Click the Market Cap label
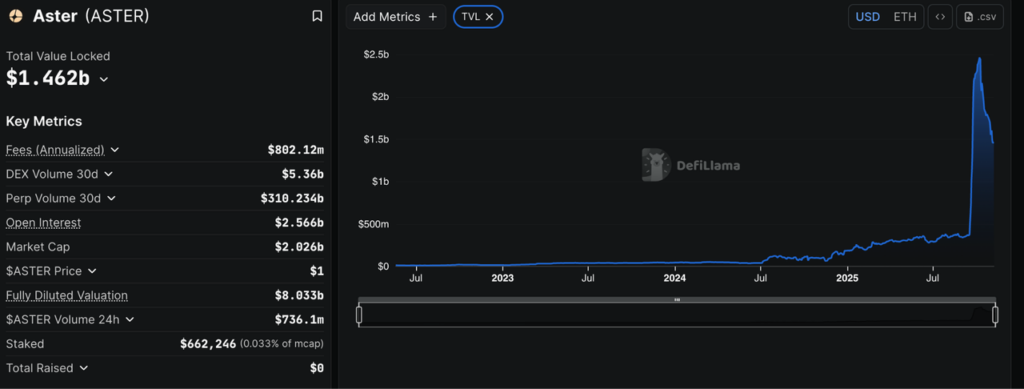Image resolution: width=1024 pixels, height=389 pixels. click(x=38, y=247)
